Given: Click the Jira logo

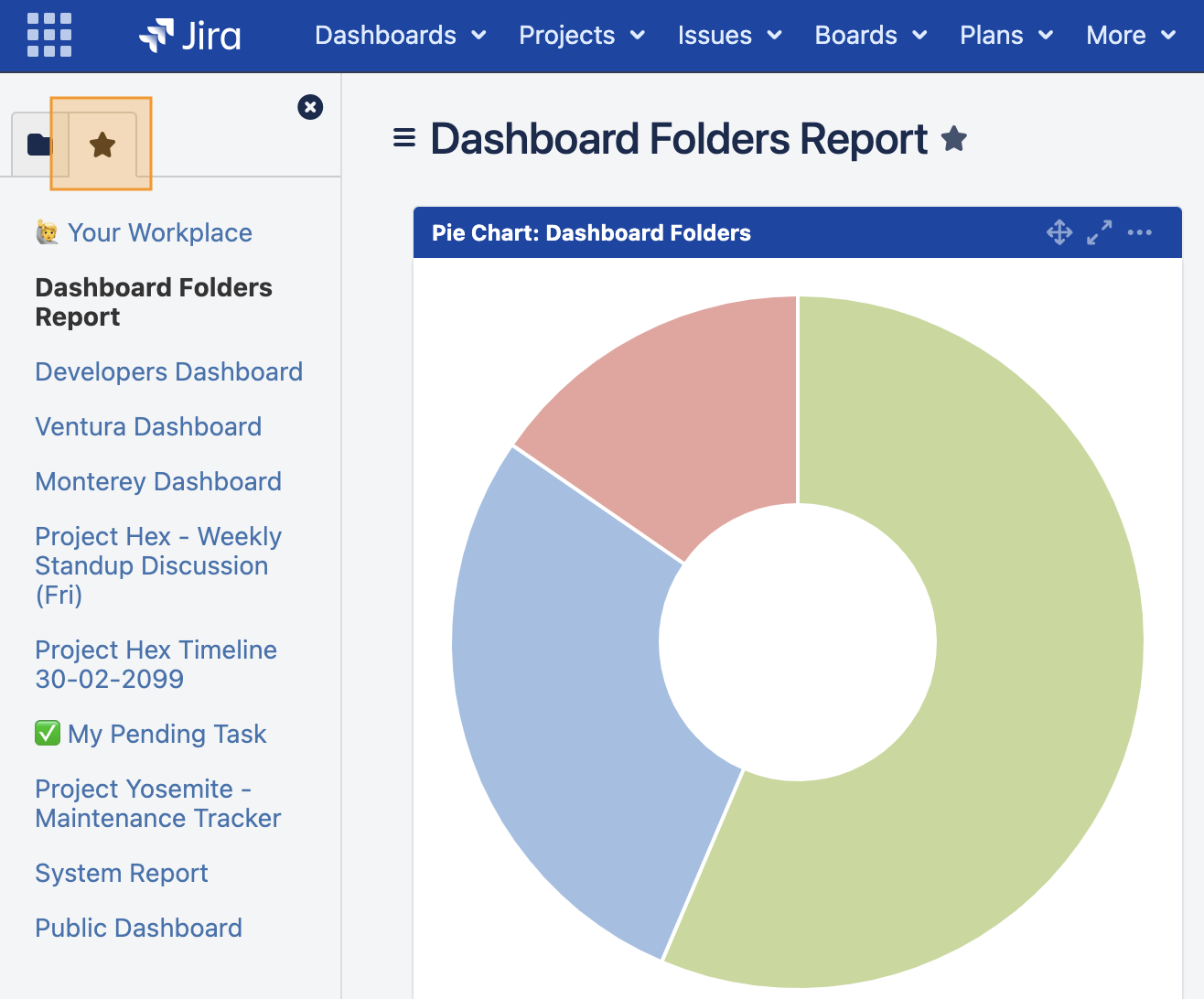Looking at the screenshot, I should tap(190, 35).
